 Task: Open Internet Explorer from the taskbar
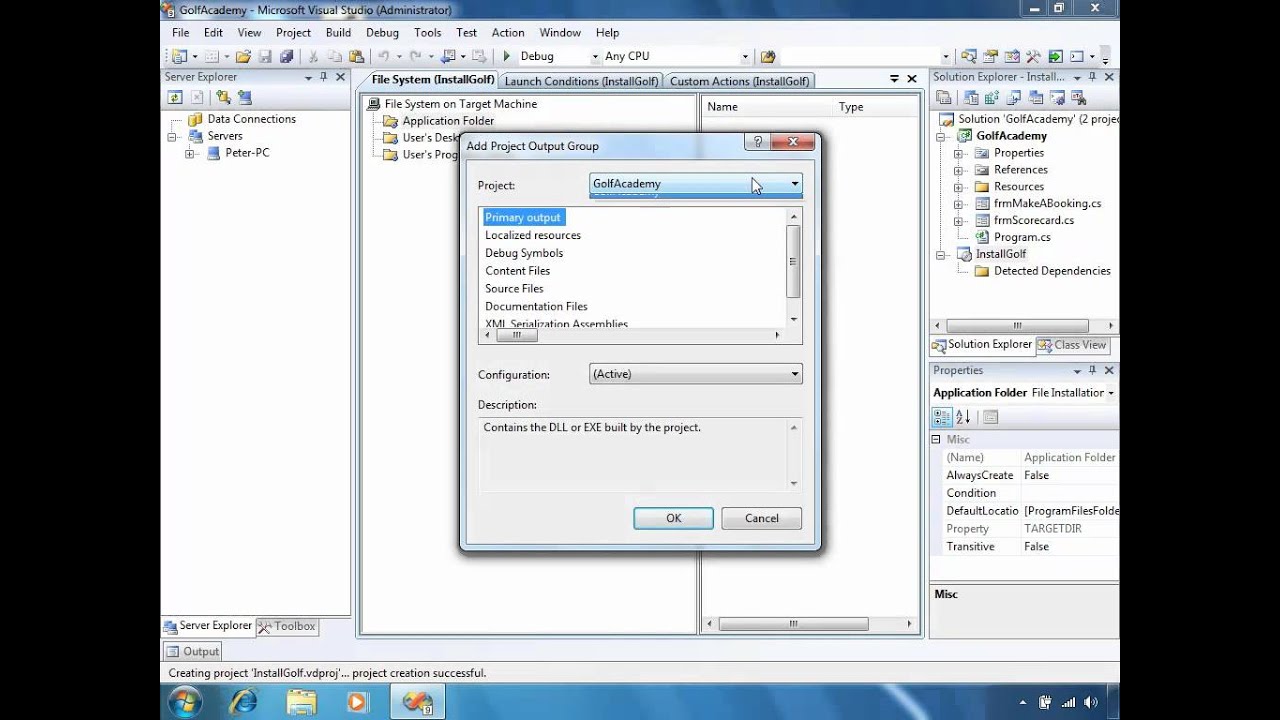(244, 701)
